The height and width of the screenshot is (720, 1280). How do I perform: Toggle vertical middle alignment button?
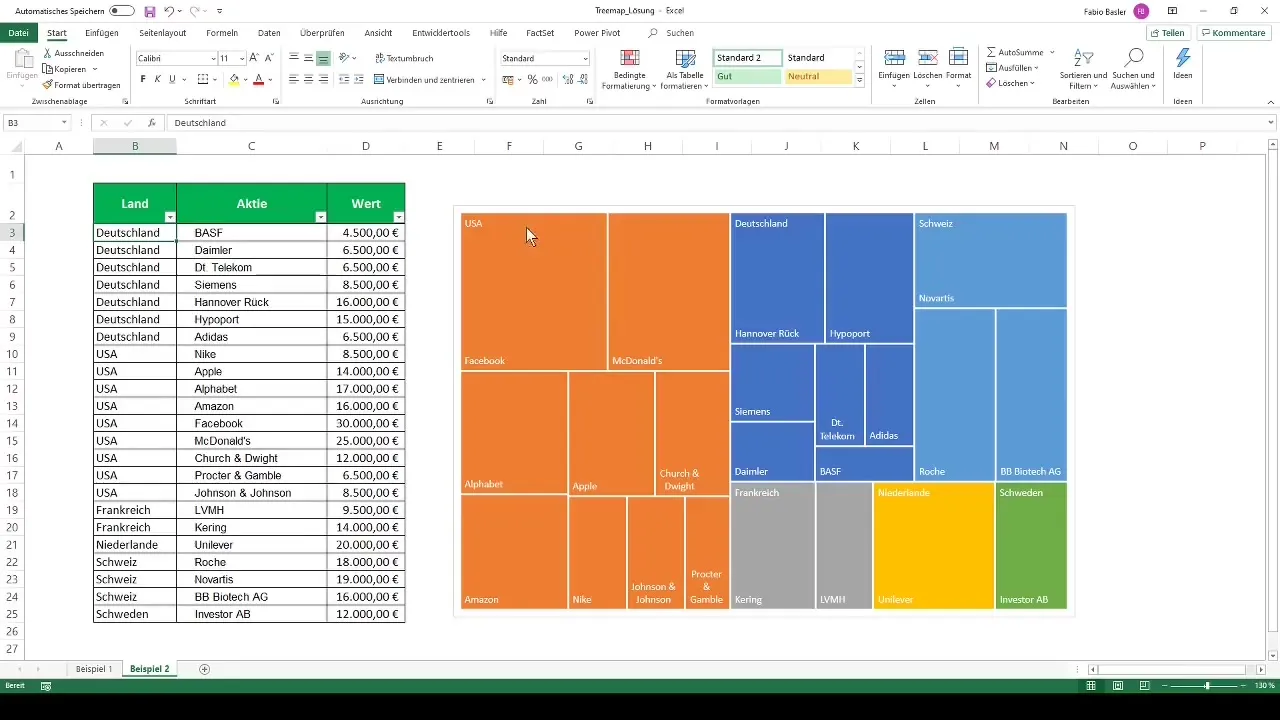(x=309, y=58)
